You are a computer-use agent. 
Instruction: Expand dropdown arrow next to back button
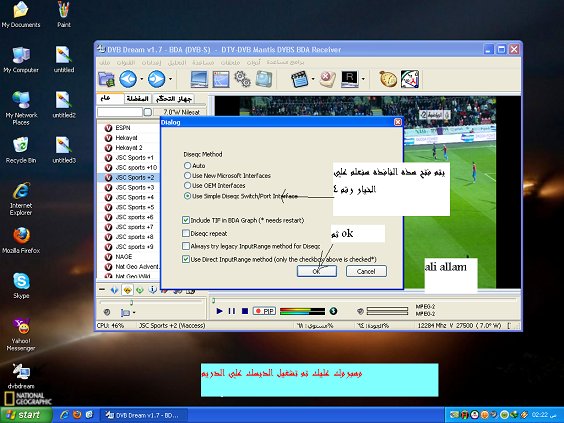pos(142,79)
